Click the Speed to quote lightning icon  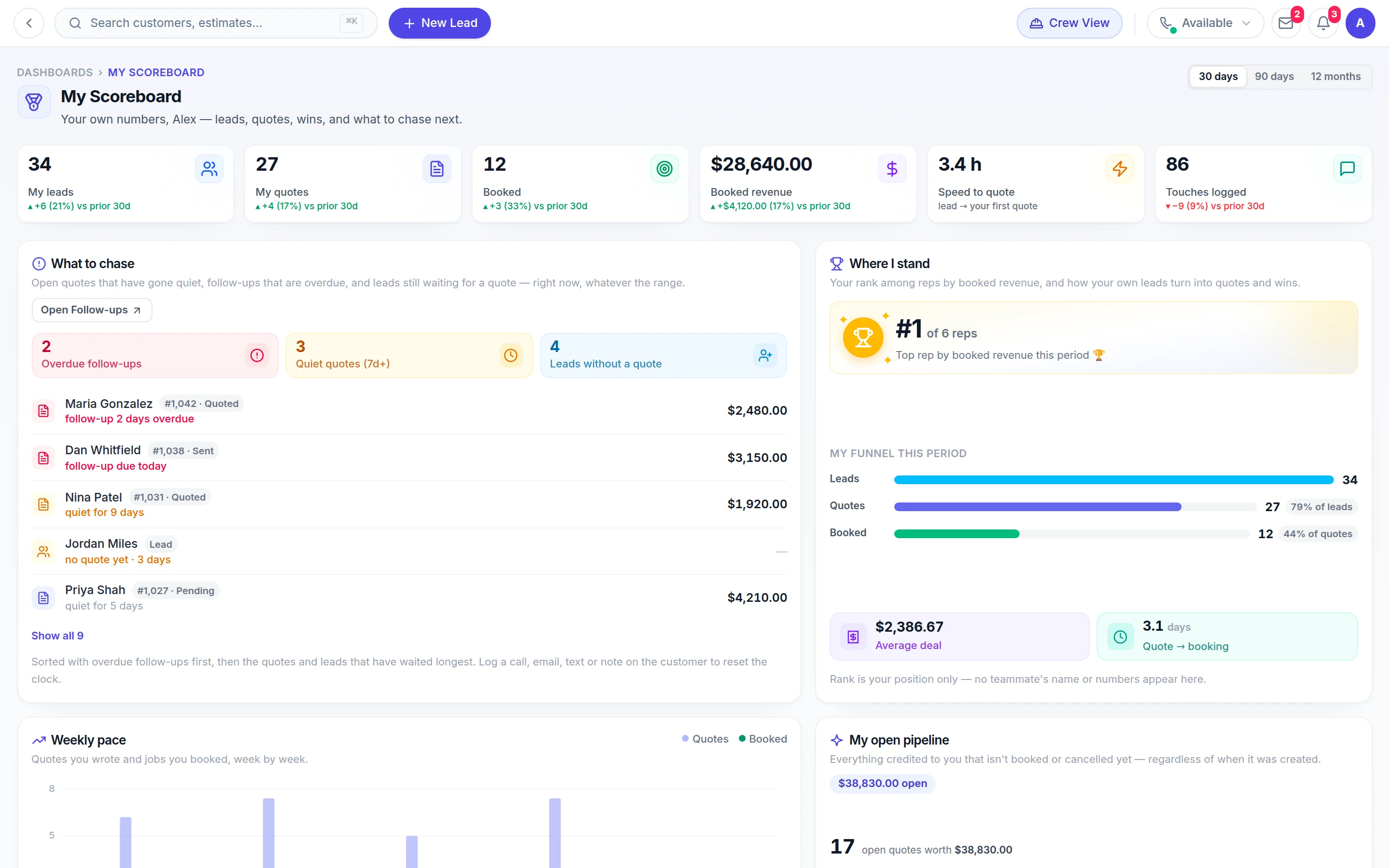[1119, 169]
